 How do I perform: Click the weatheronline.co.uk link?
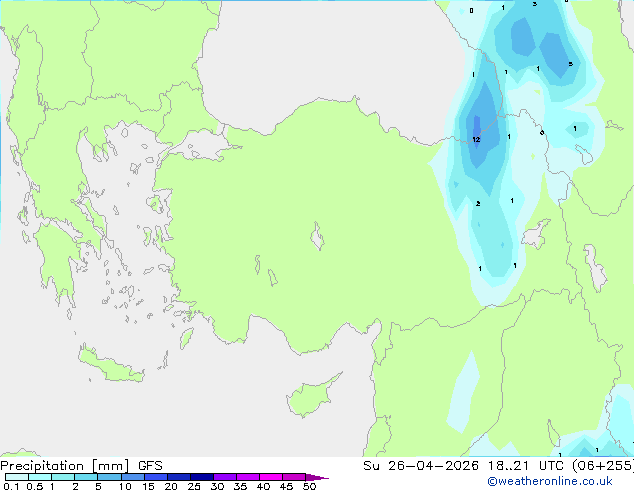550,481
